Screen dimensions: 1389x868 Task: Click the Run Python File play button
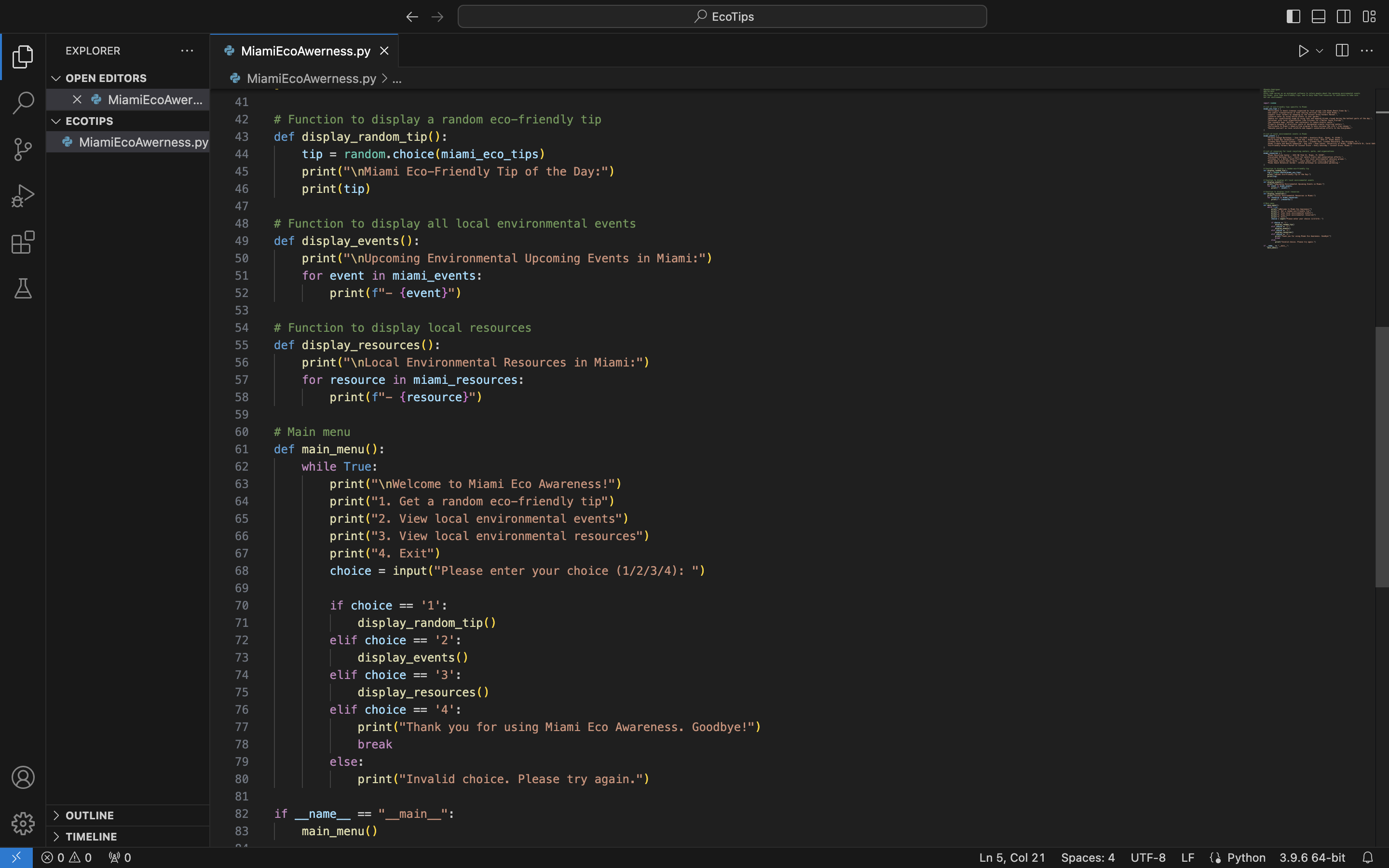pyautogui.click(x=1303, y=51)
